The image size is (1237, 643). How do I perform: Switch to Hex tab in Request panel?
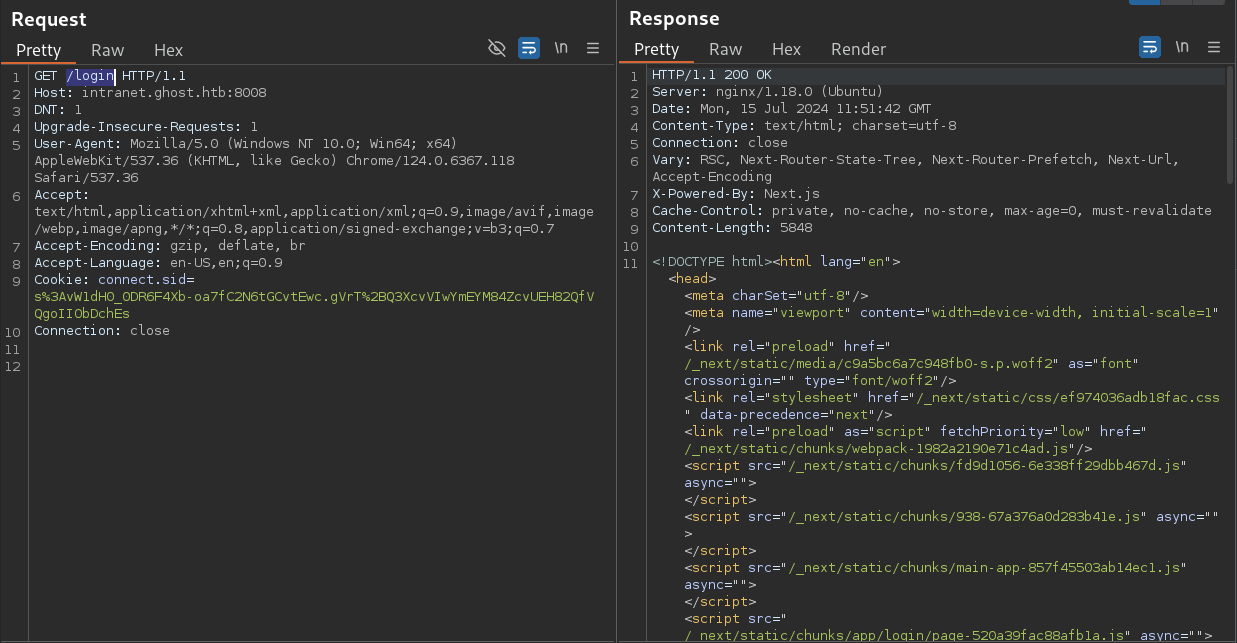[x=169, y=50]
